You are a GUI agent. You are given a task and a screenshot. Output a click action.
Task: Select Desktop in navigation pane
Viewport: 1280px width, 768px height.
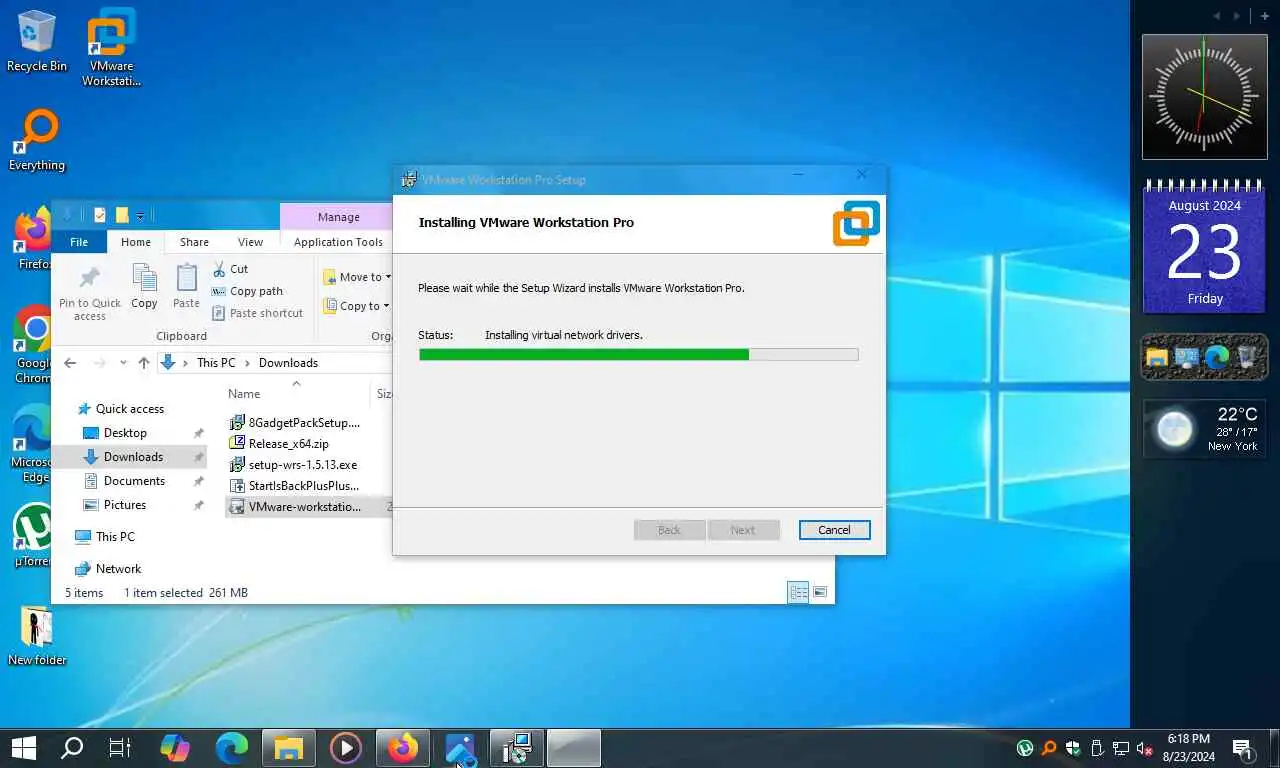125,433
